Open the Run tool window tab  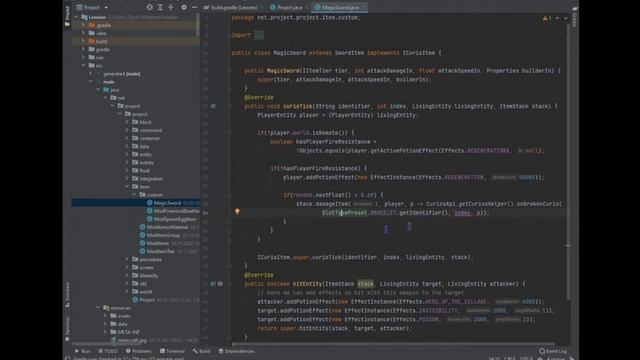[x=82, y=351]
